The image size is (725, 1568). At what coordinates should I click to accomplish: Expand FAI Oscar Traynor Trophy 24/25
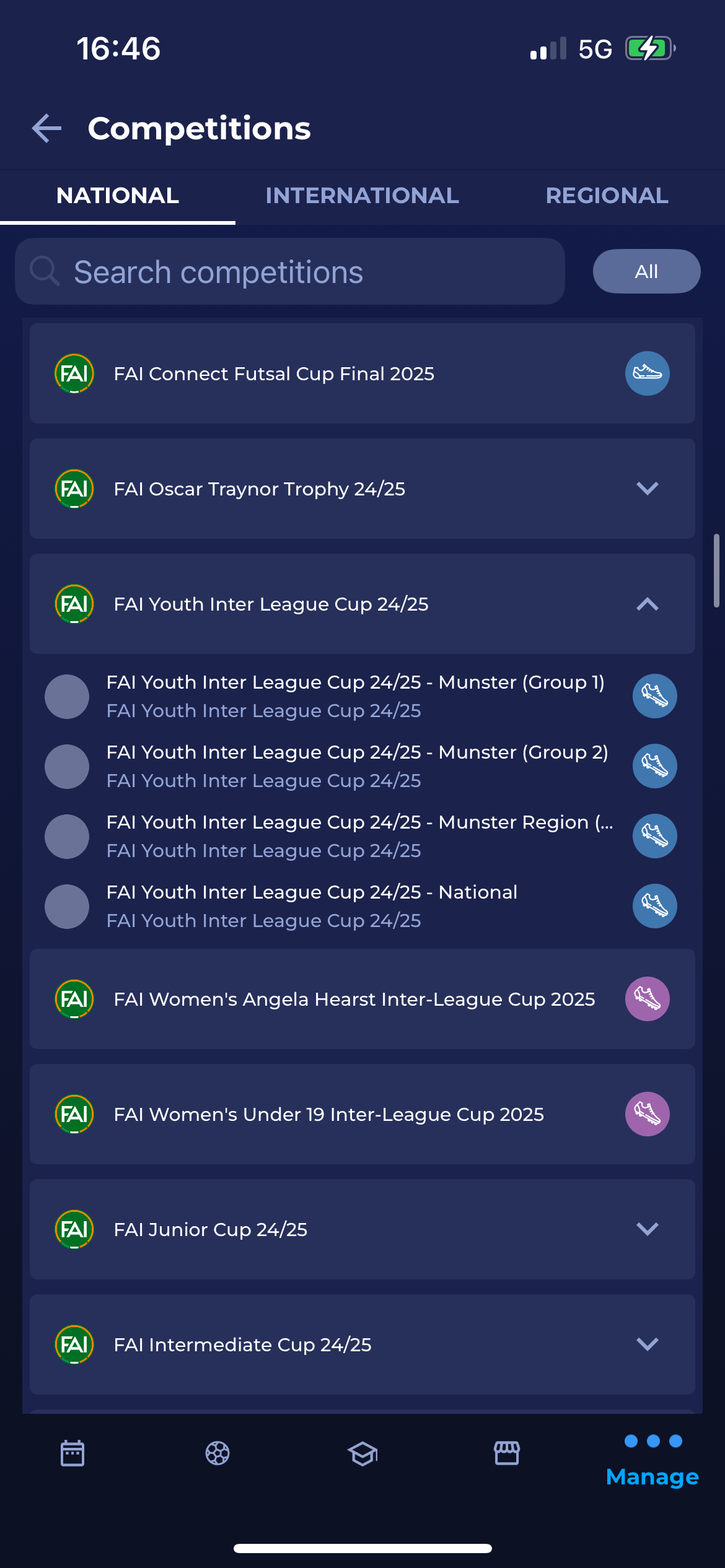point(647,489)
